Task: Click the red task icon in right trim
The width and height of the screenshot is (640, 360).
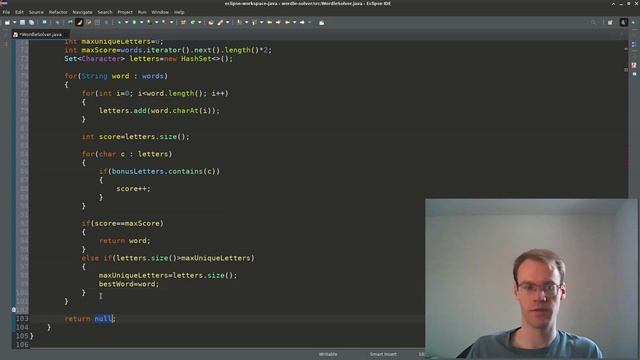Action: 634,65
